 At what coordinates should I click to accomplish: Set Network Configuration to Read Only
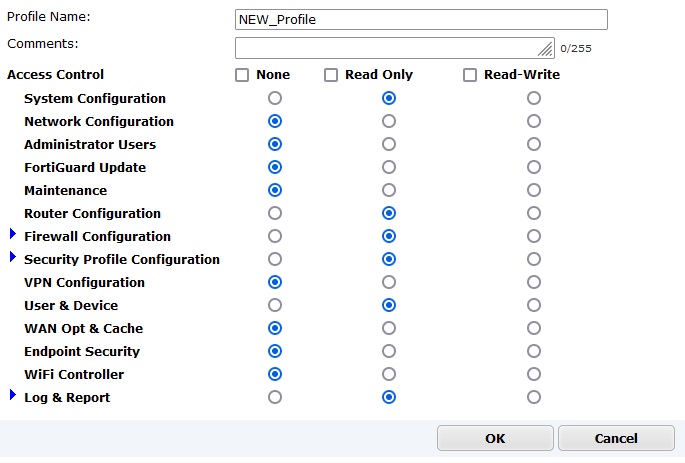point(389,121)
